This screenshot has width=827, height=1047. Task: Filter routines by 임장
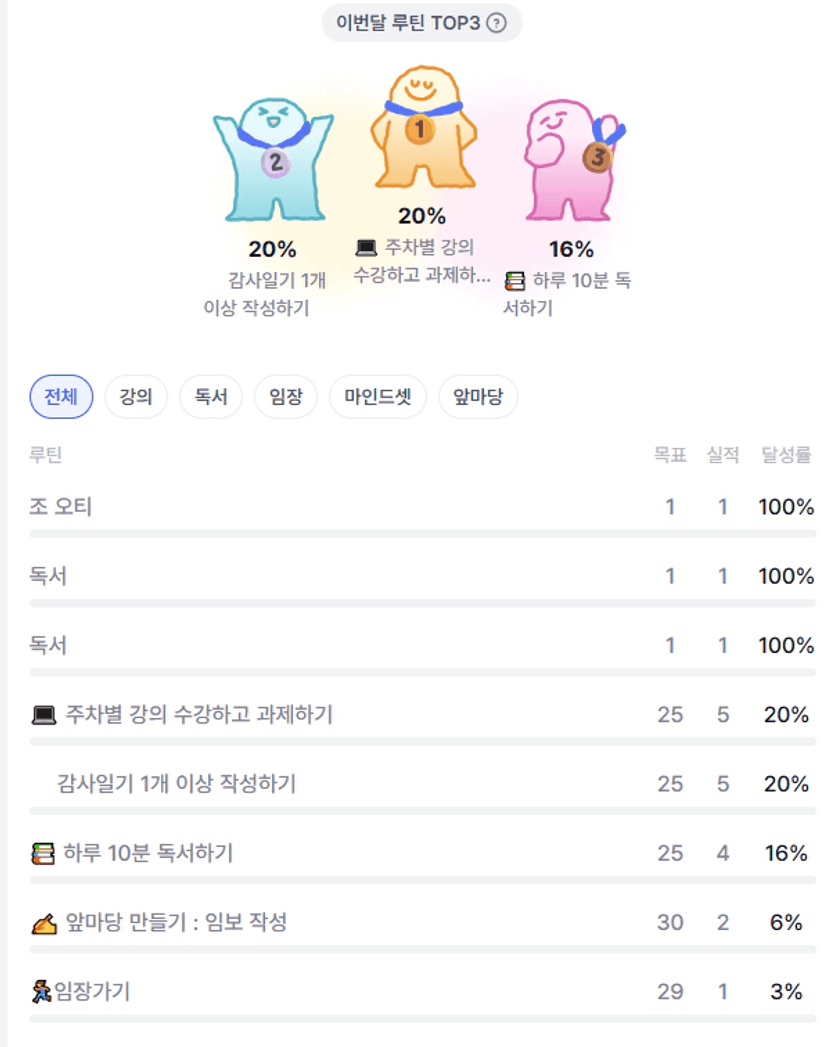(x=285, y=397)
